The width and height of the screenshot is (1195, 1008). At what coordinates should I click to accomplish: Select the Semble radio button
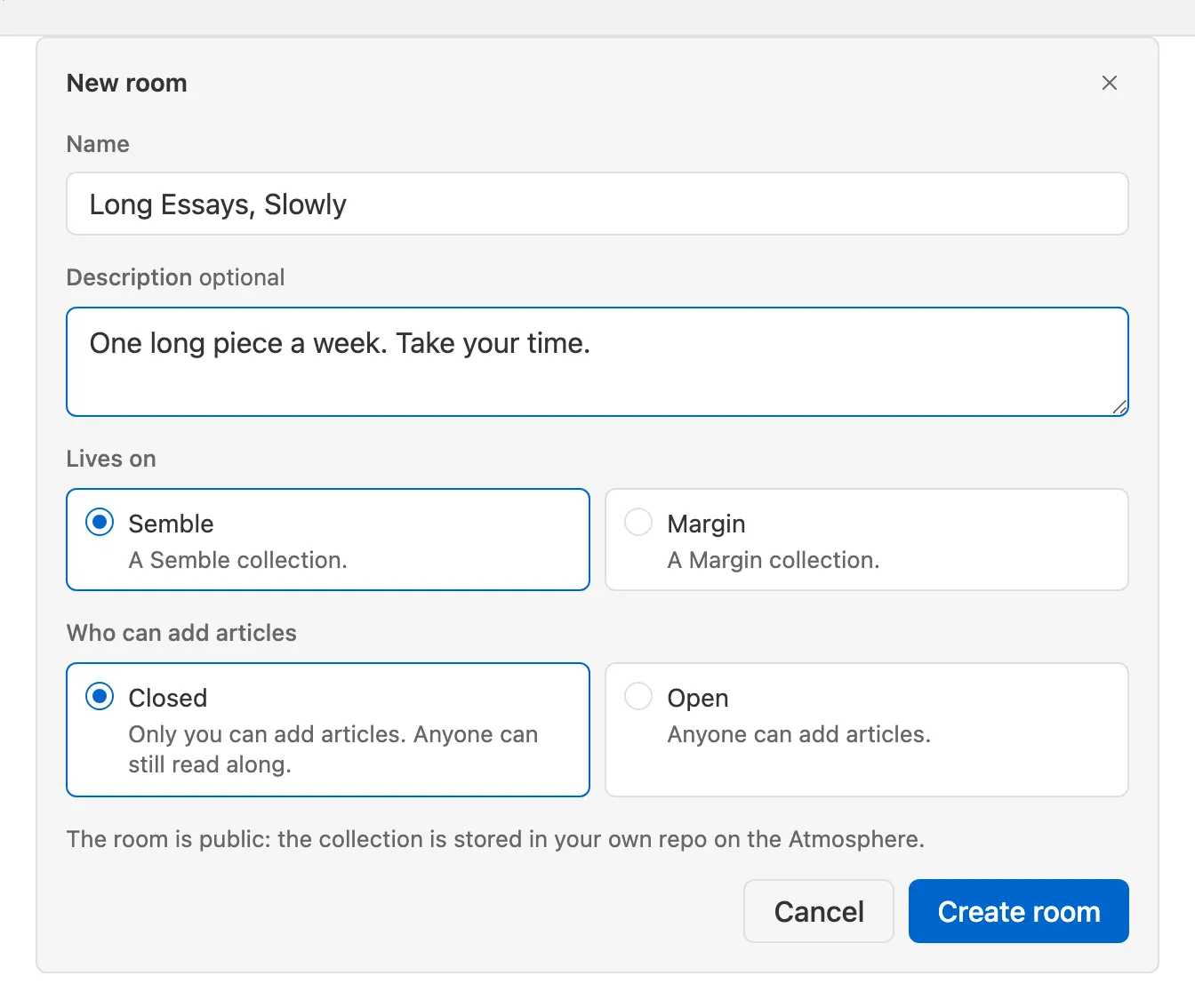point(100,522)
